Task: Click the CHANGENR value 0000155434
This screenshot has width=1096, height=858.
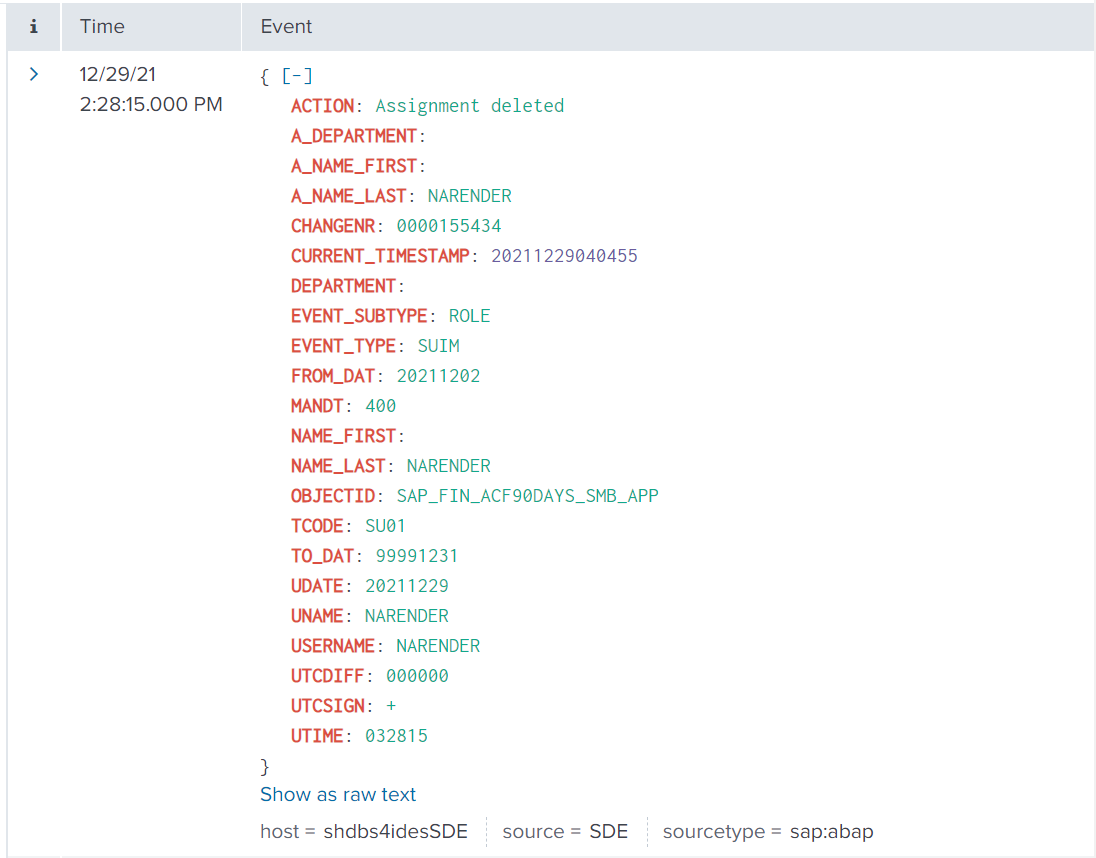Action: pyautogui.click(x=449, y=226)
